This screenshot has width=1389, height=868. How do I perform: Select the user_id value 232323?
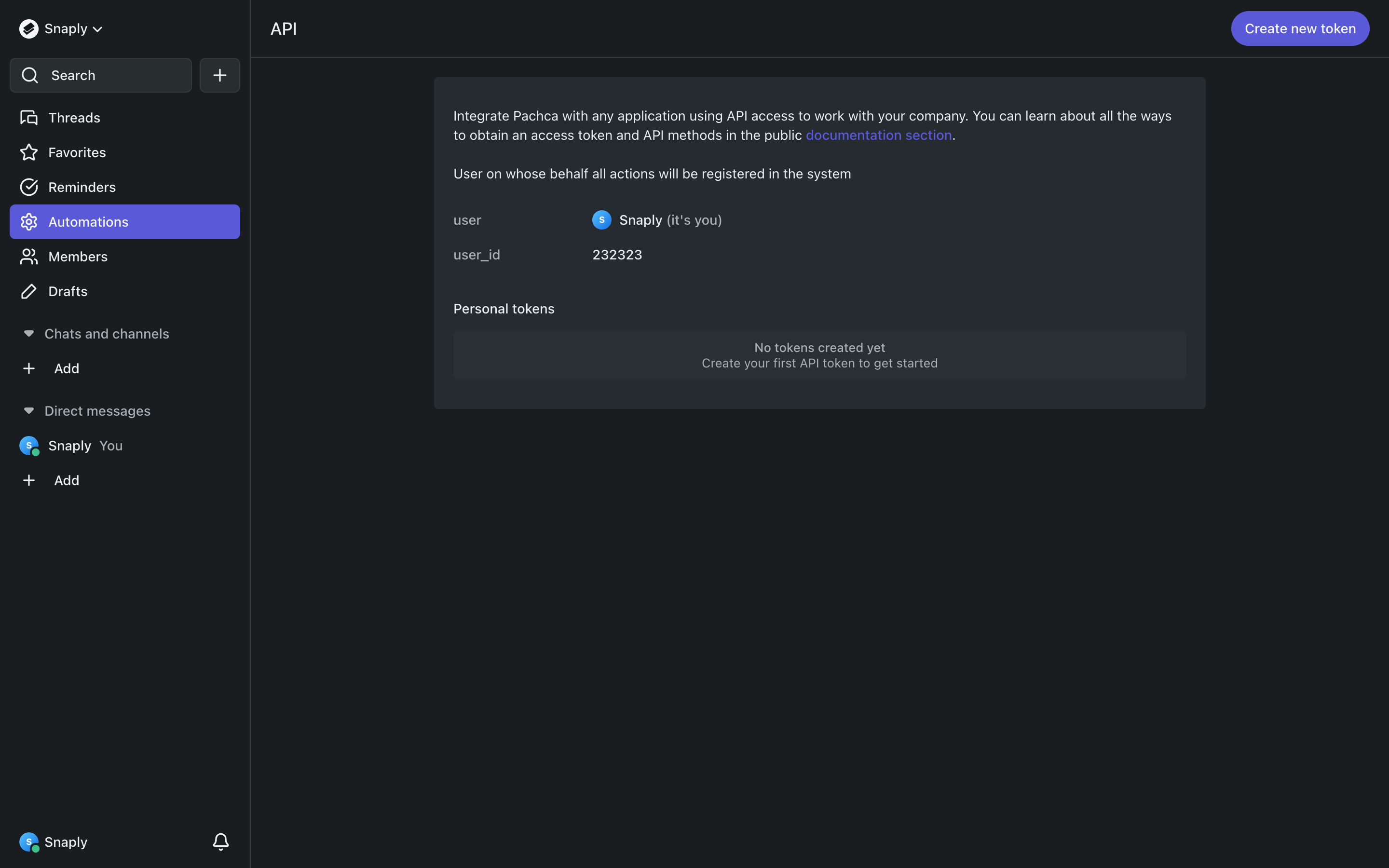617,255
